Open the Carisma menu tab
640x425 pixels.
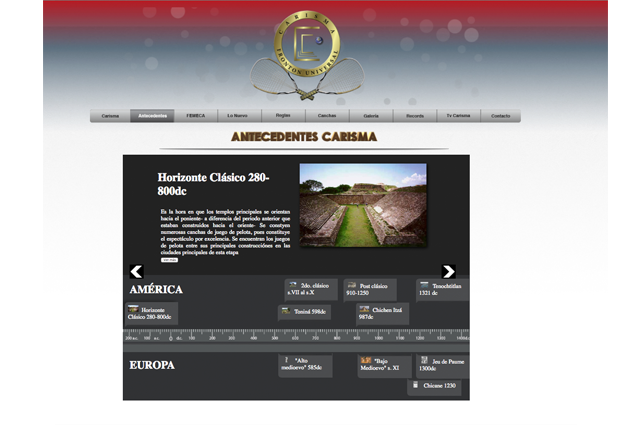pyautogui.click(x=110, y=116)
